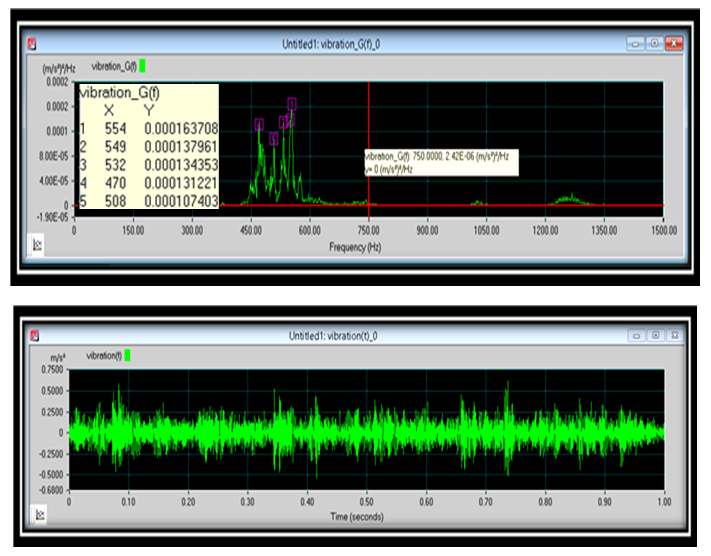Click the red vertical cursor at 750 Hz
Screen dimensions: 711x556
pyautogui.click(x=369, y=120)
